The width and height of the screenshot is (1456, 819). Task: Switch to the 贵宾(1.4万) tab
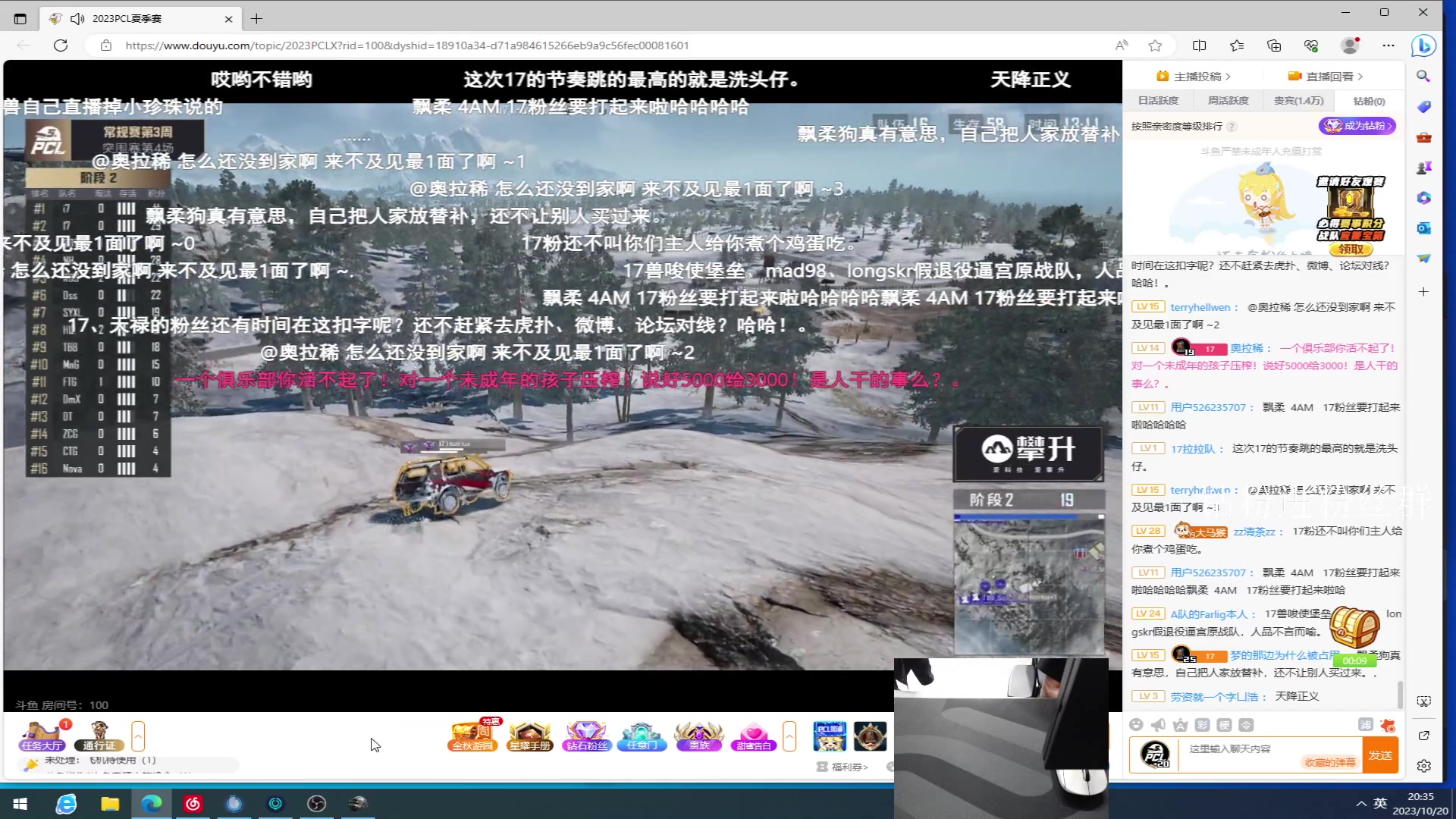pyautogui.click(x=1298, y=101)
